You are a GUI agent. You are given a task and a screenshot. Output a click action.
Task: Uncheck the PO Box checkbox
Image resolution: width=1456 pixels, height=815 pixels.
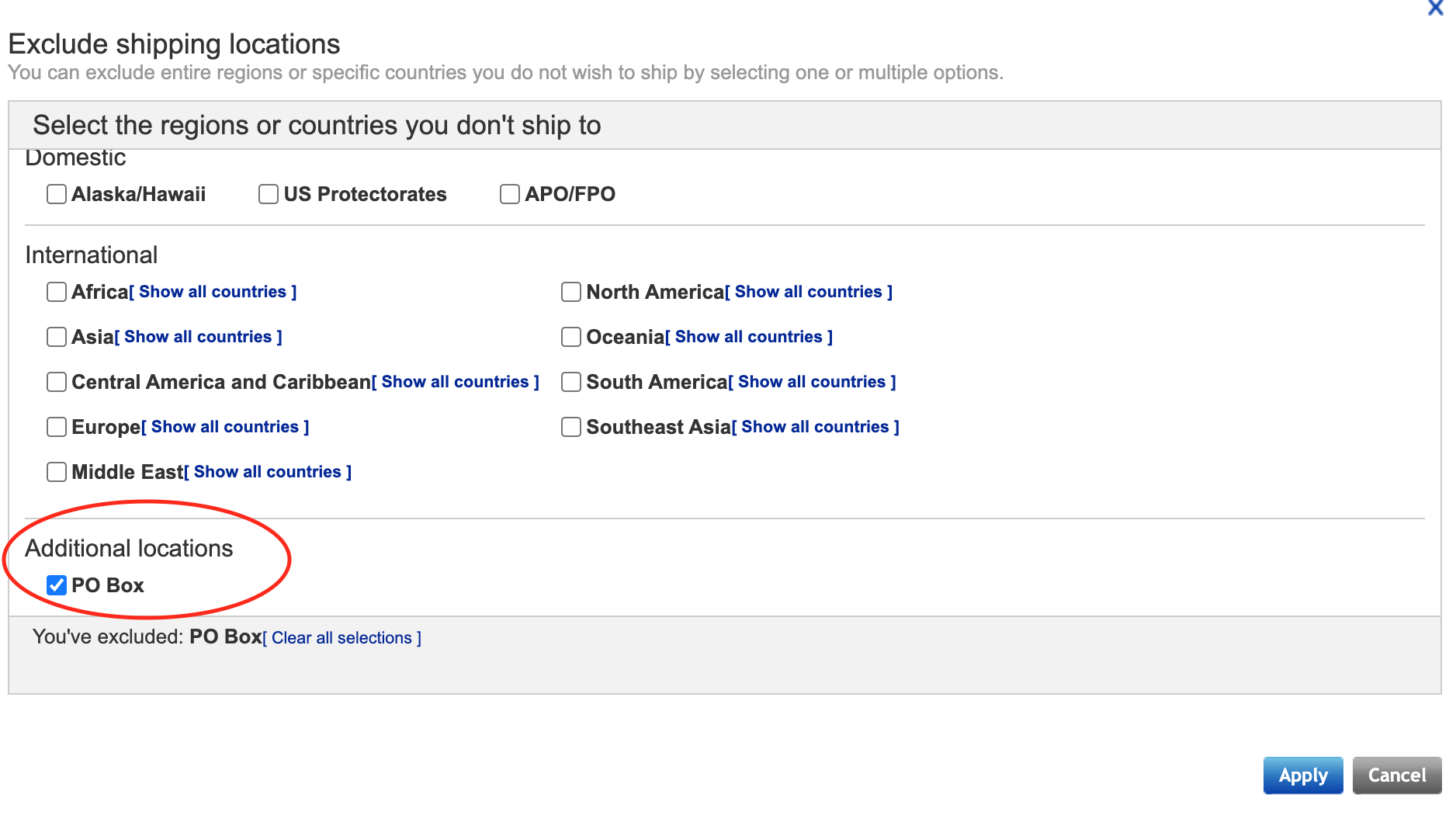(x=57, y=585)
